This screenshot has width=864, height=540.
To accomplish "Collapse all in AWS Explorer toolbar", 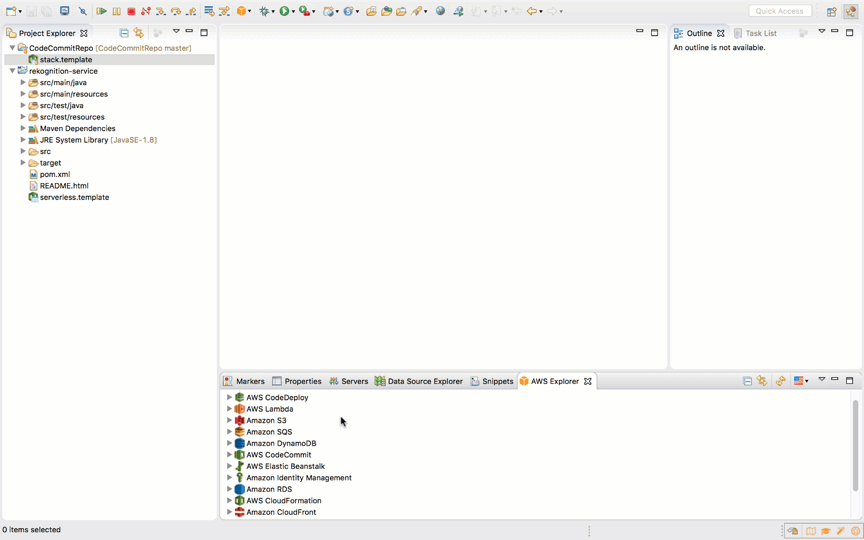I will click(x=747, y=381).
